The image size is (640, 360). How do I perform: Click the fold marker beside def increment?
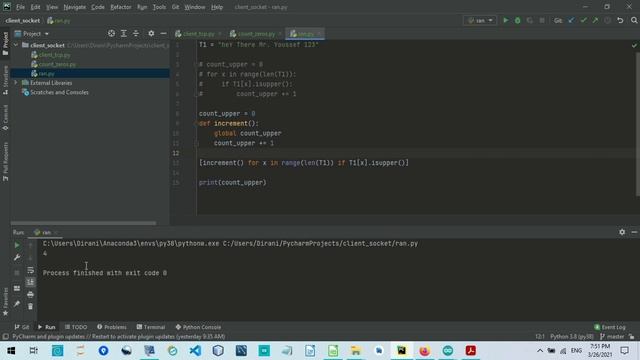[196, 123]
